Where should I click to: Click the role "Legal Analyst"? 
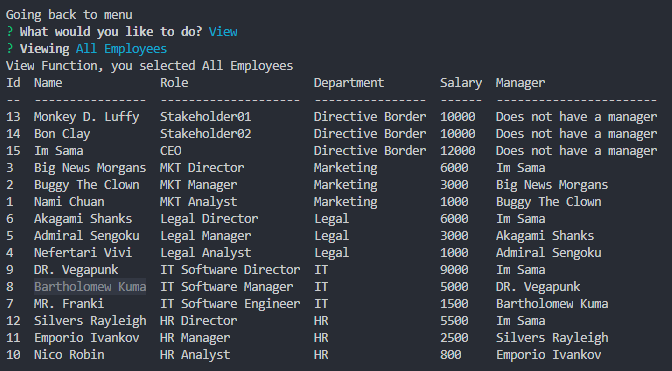[206, 253]
